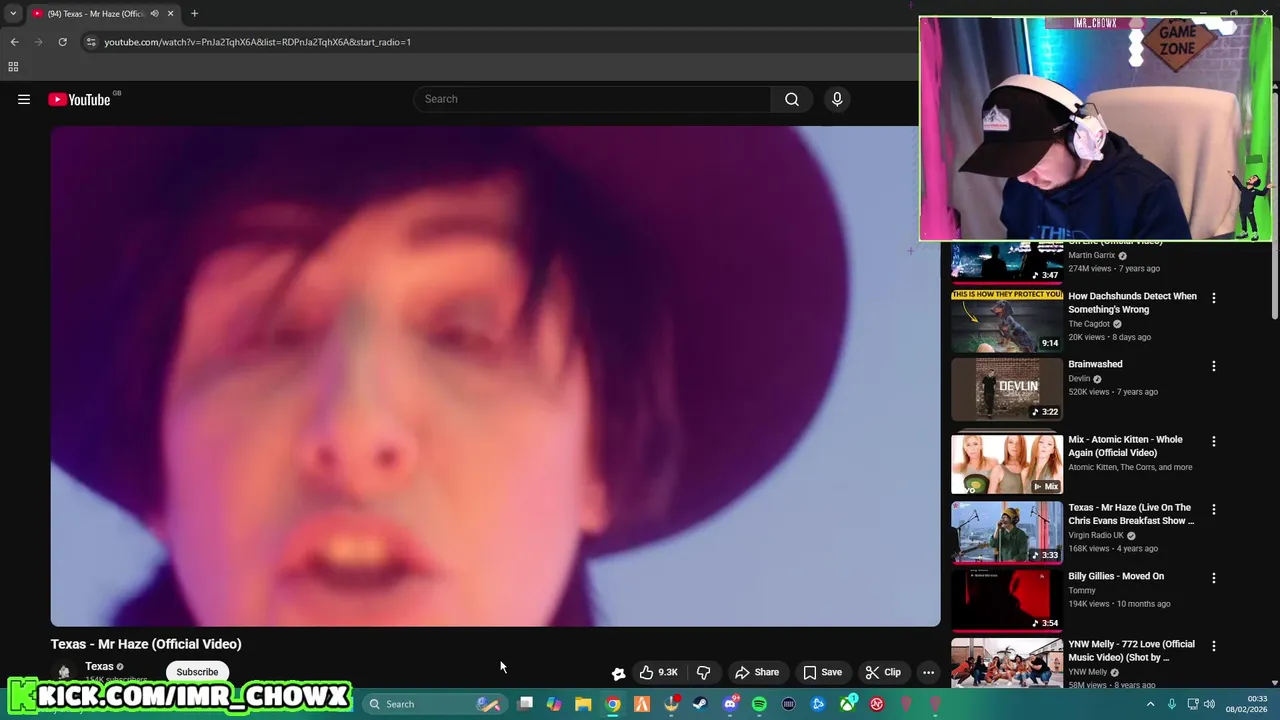Screen dimensions: 1280x720
Task: Open options for Billy Gillies video
Action: point(1214,578)
